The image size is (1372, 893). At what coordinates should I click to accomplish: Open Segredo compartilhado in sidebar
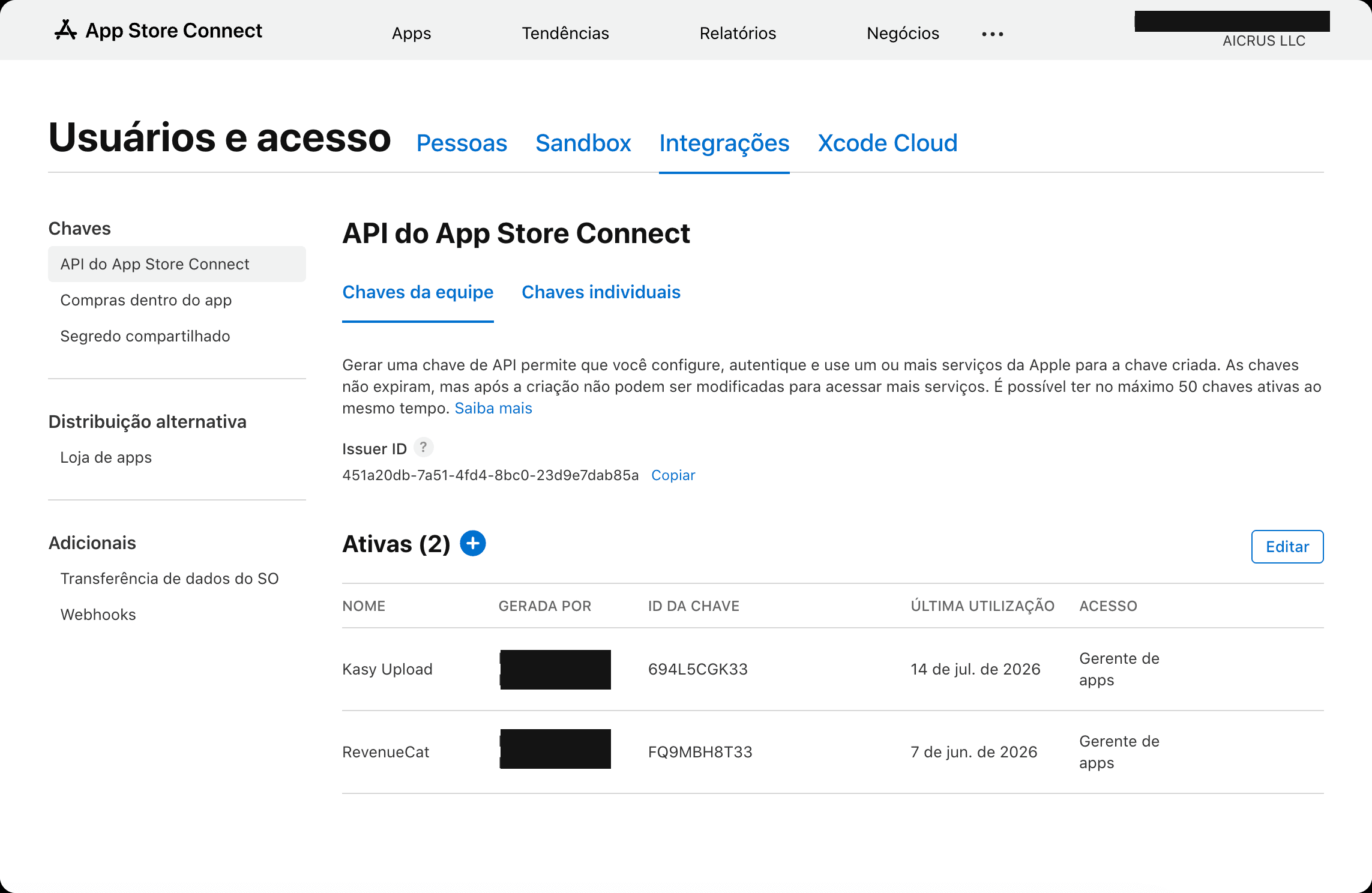pyautogui.click(x=145, y=336)
